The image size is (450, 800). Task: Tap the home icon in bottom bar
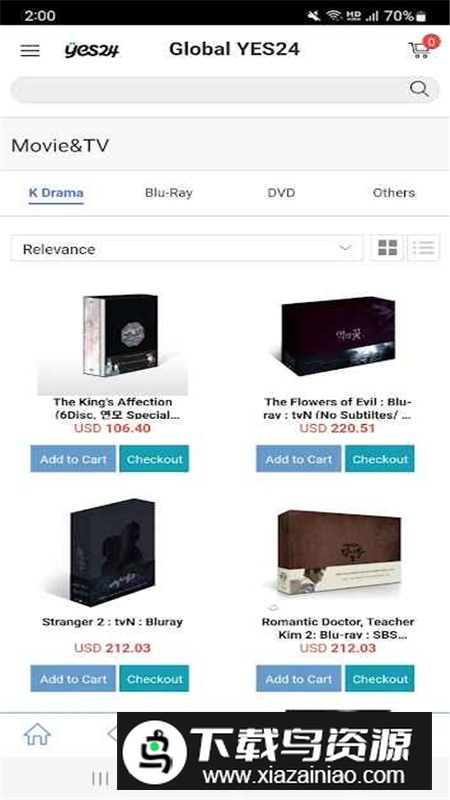(37, 735)
